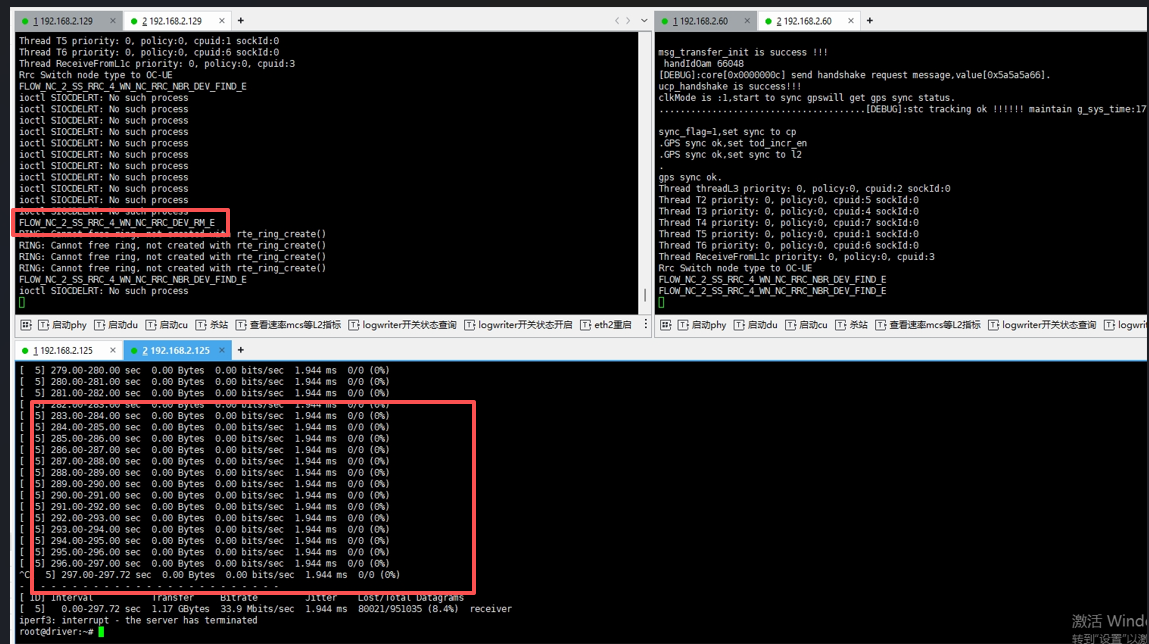
Task: Open quick command set icon in right pane
Action: pyautogui.click(x=665, y=325)
